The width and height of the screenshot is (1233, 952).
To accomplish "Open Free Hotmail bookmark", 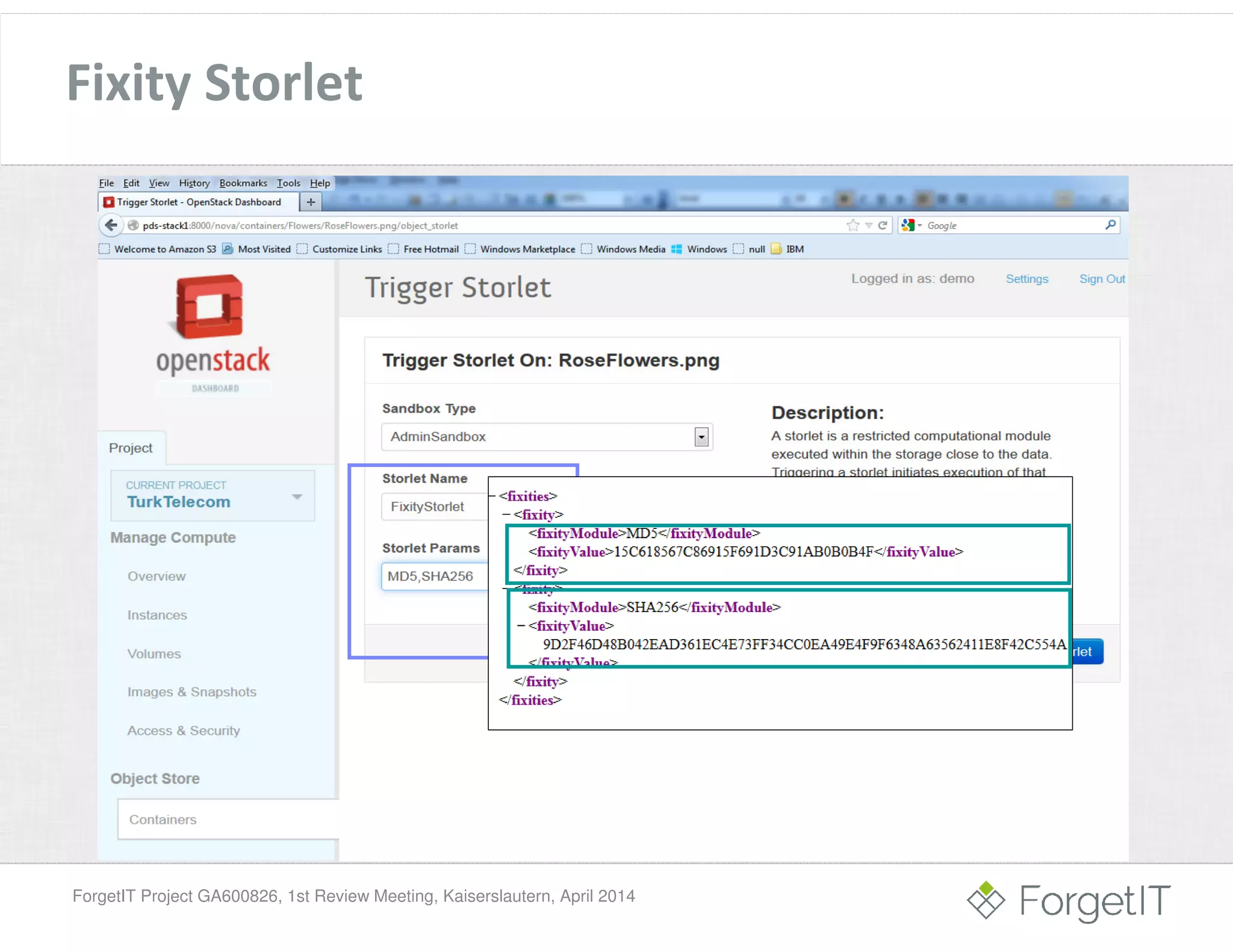I will coord(424,249).
